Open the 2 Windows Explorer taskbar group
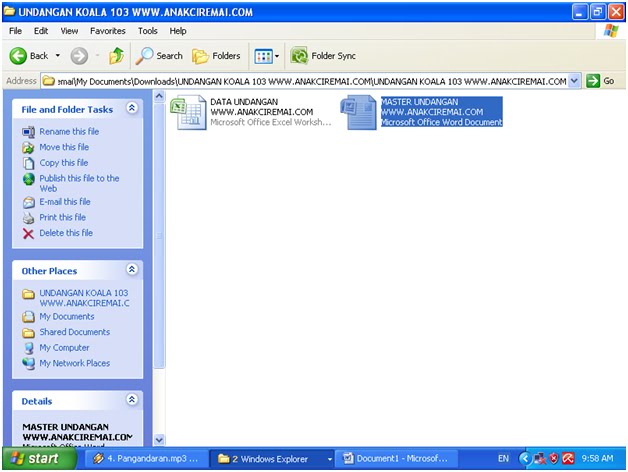Viewport: 628px width, 472px height. pos(272,458)
